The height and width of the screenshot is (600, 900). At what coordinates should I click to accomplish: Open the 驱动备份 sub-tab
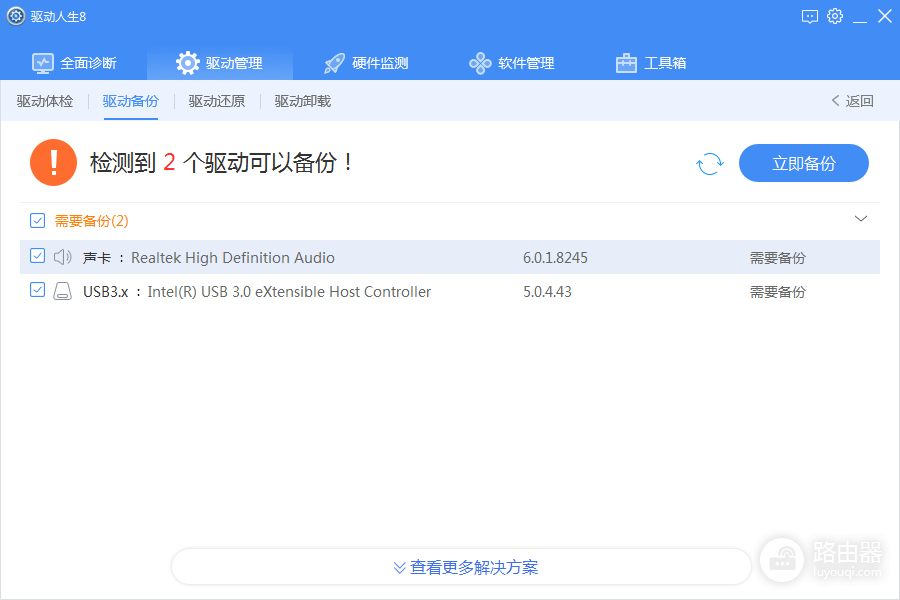click(131, 101)
